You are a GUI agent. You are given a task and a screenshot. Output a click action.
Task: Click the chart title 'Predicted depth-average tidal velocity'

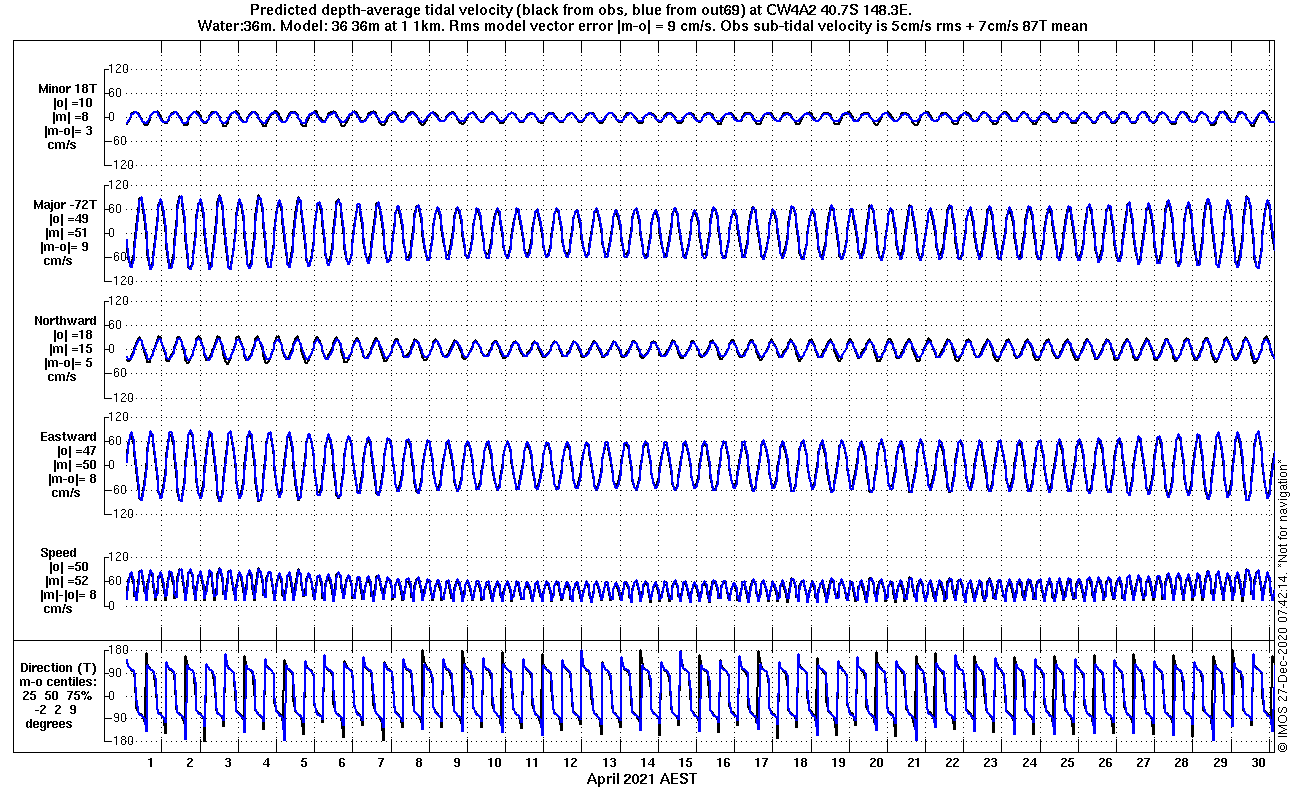[385, 10]
